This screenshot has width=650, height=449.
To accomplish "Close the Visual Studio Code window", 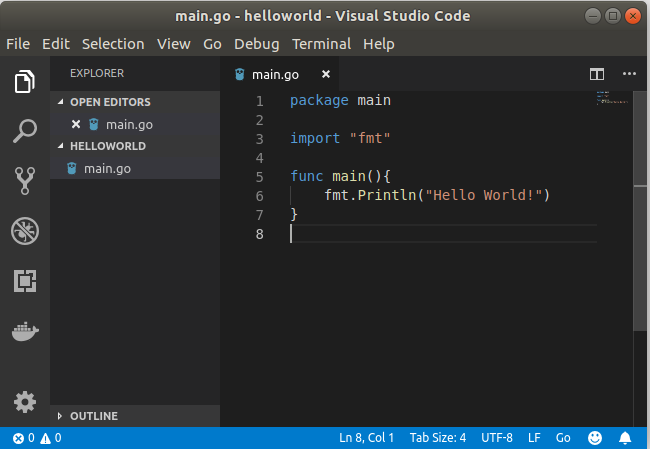I will coord(633,16).
